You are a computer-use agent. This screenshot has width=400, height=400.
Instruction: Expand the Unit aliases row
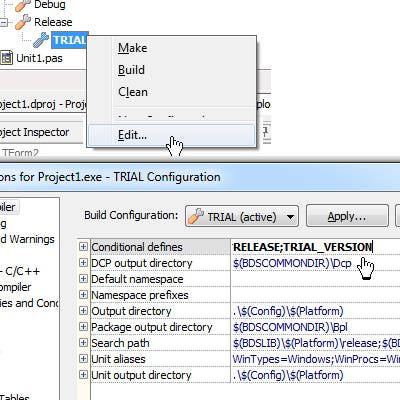(x=83, y=359)
